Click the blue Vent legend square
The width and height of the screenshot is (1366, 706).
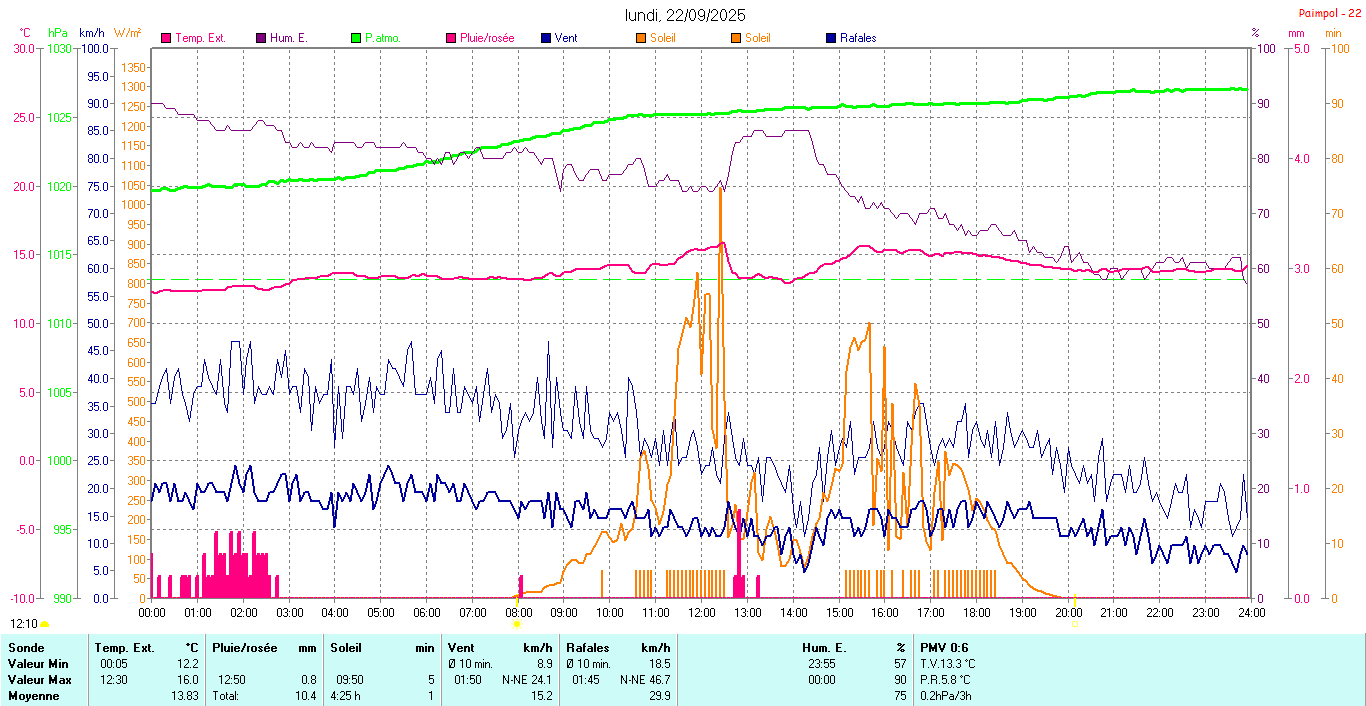[545, 38]
